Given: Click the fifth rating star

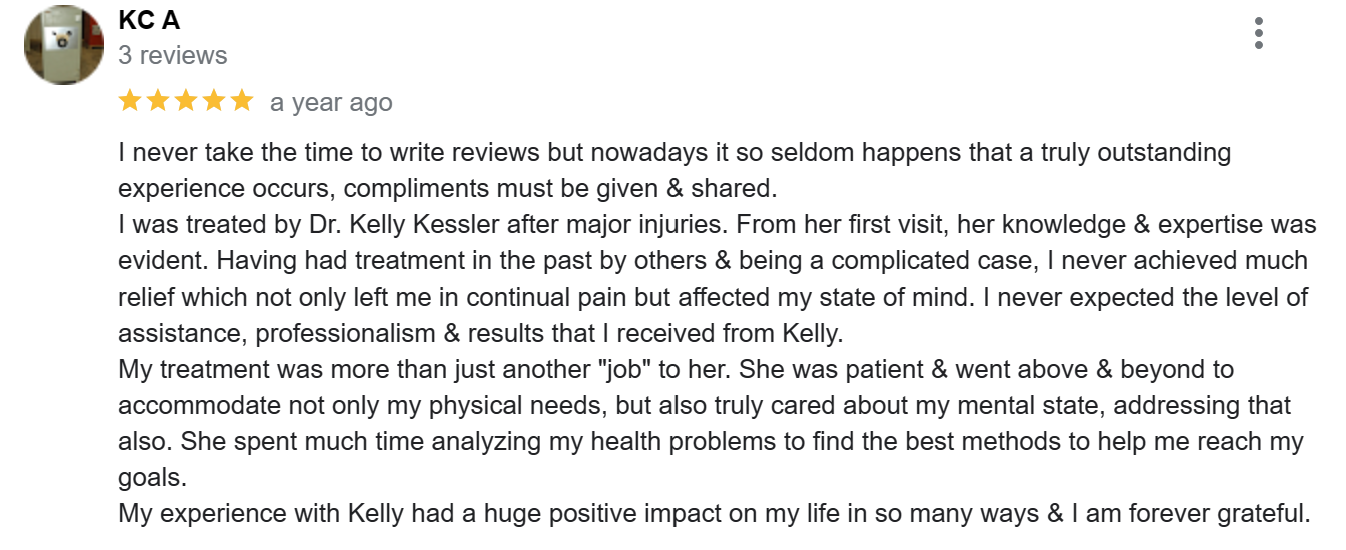Looking at the screenshot, I should [242, 101].
